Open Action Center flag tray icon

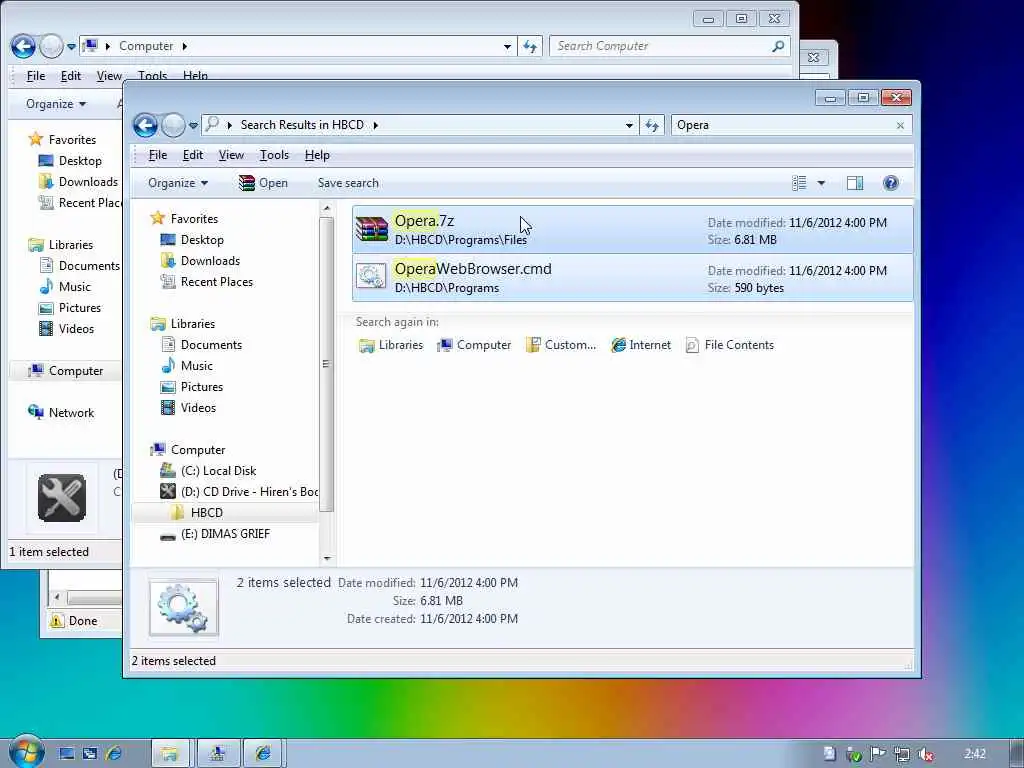(x=878, y=754)
